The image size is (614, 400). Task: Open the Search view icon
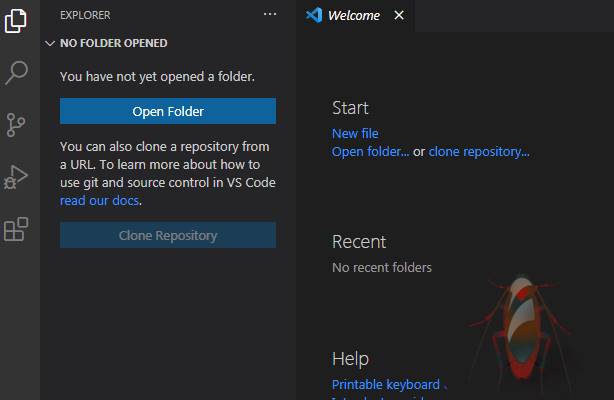coord(16,72)
